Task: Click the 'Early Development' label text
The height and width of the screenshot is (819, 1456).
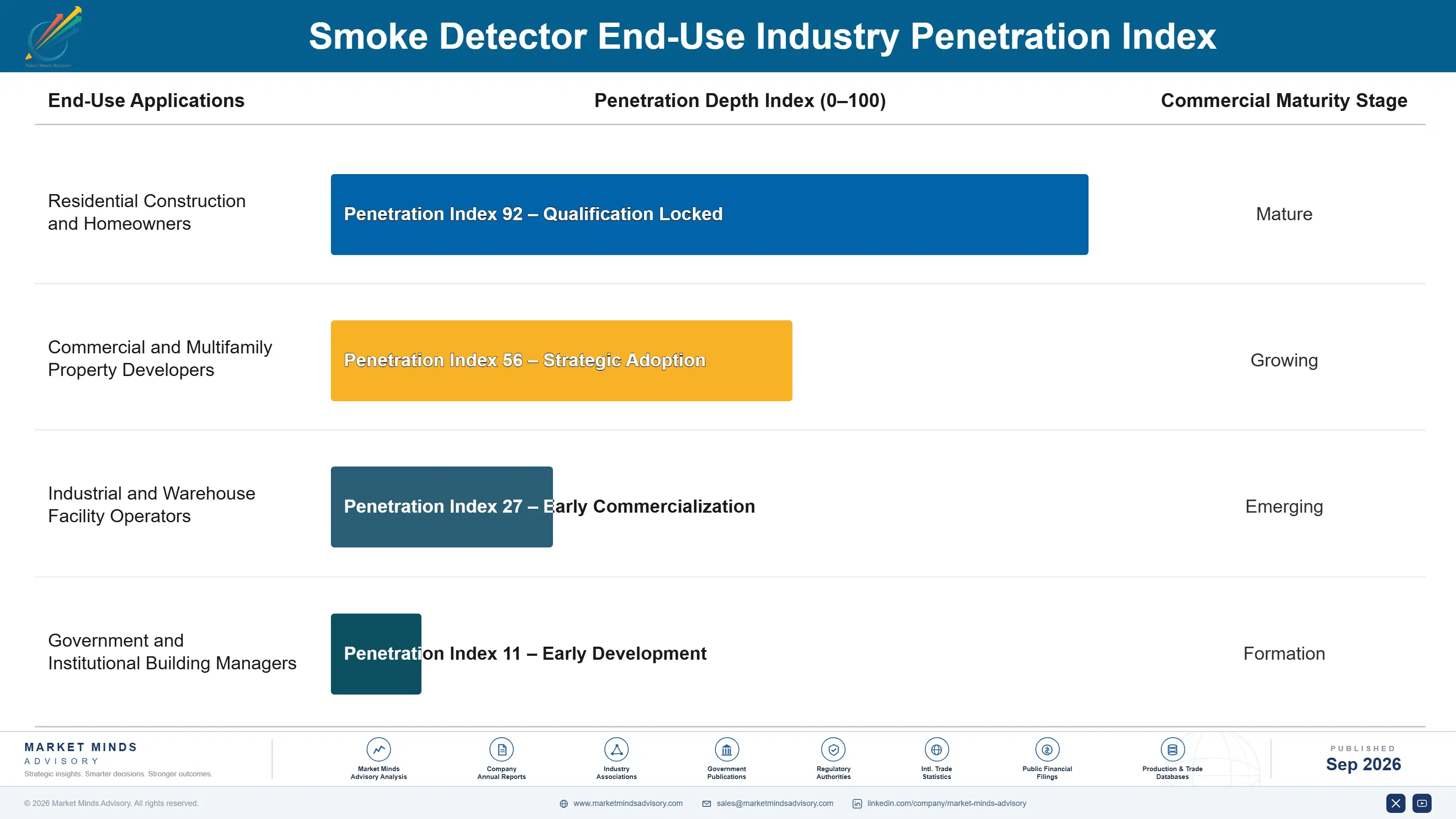Action: pyautogui.click(x=624, y=654)
